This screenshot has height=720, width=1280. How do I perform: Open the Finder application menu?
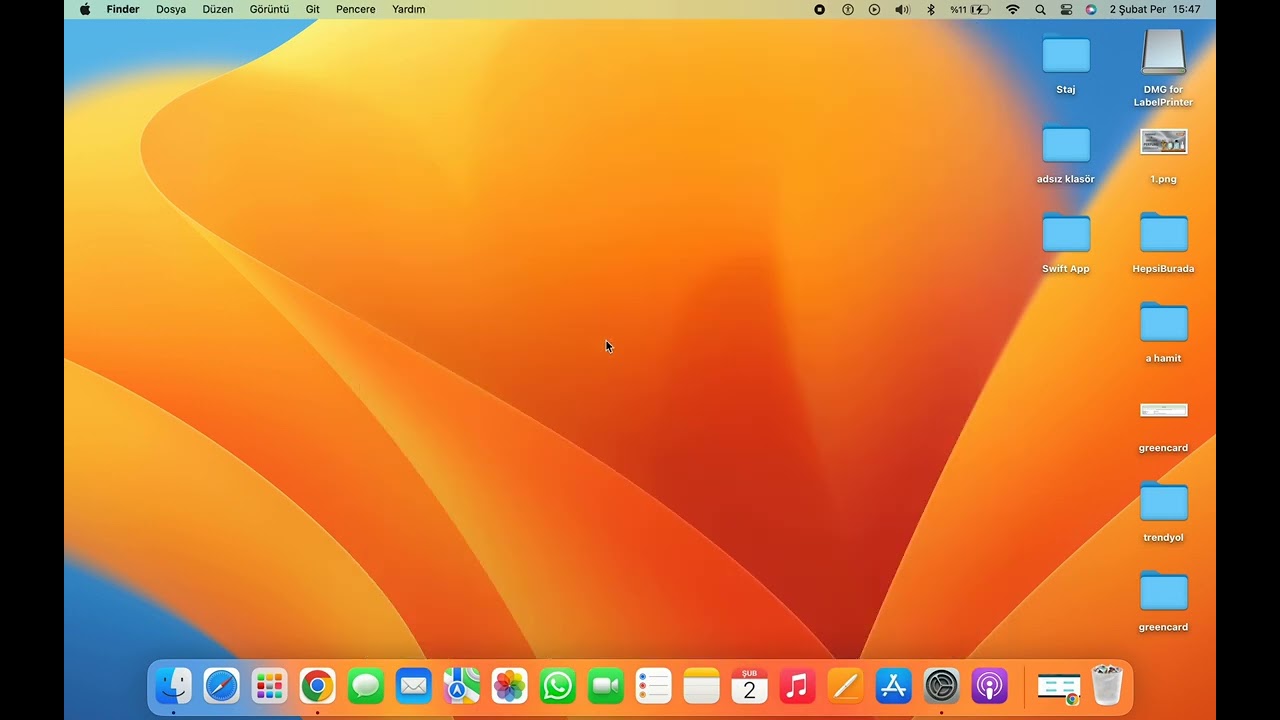pos(123,9)
